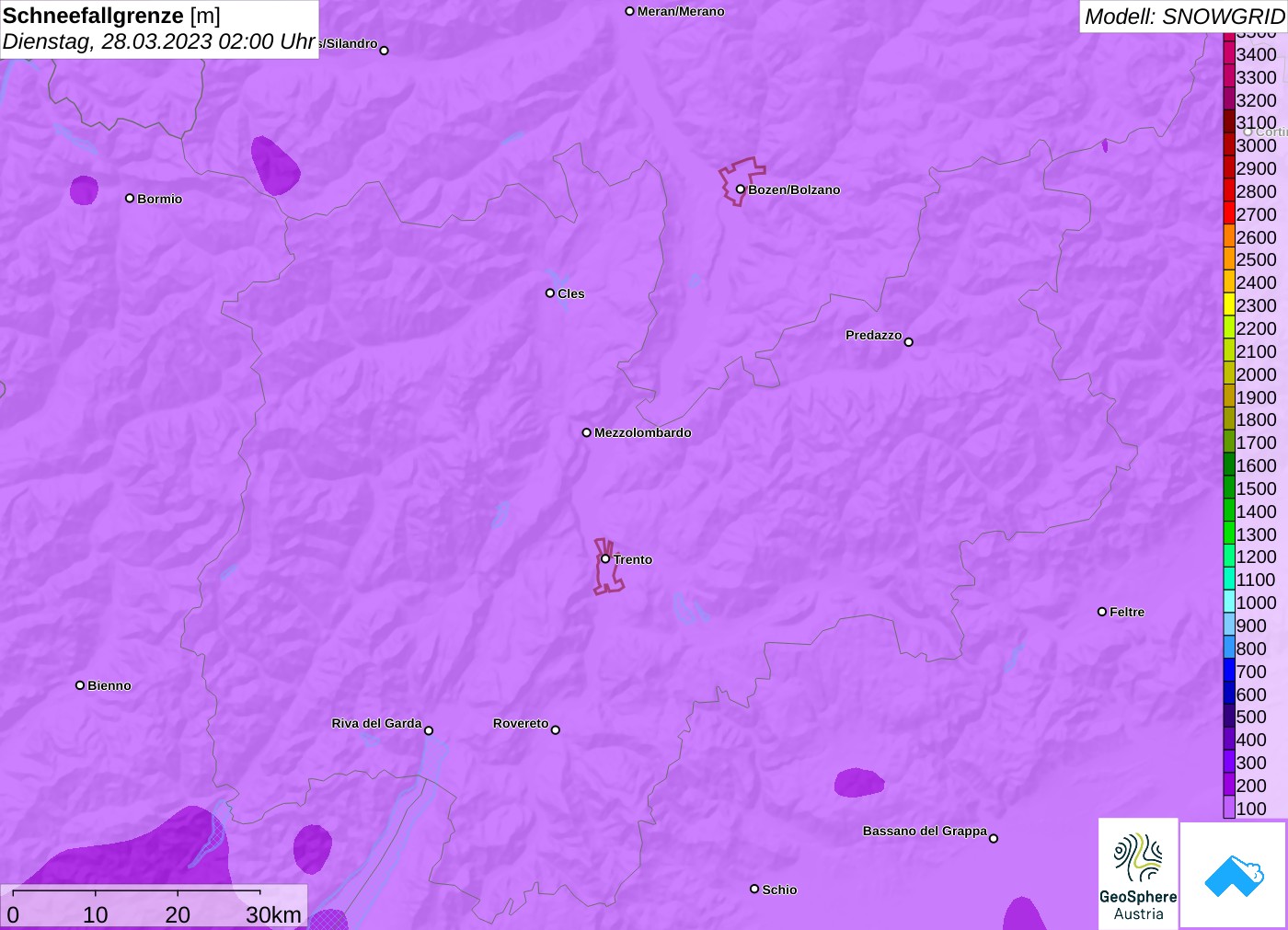Click the Trento city label
The height and width of the screenshot is (930, 1288).
coord(633,559)
